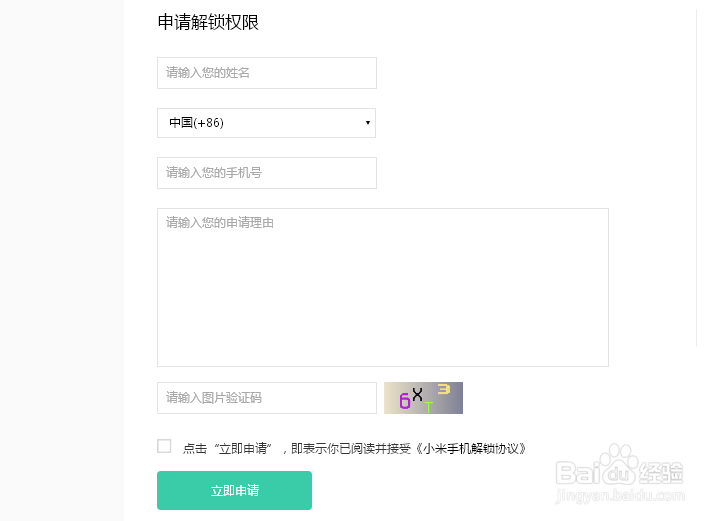Focus the 请输入您的手机号 phone field

(x=267, y=173)
